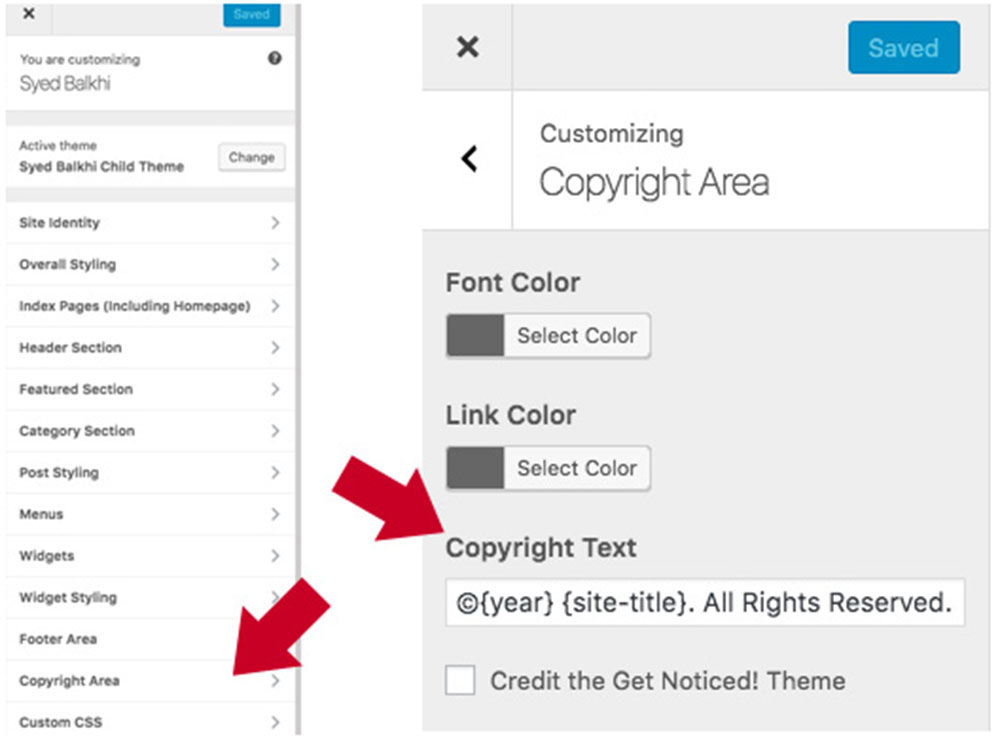Click the Change theme button

pyautogui.click(x=251, y=157)
